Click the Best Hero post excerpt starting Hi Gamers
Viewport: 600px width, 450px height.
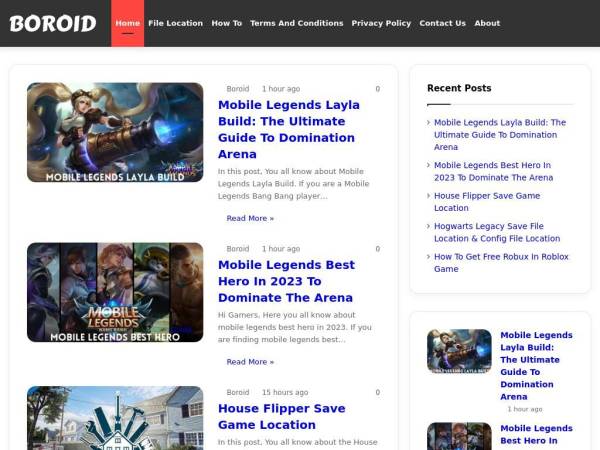(295, 327)
